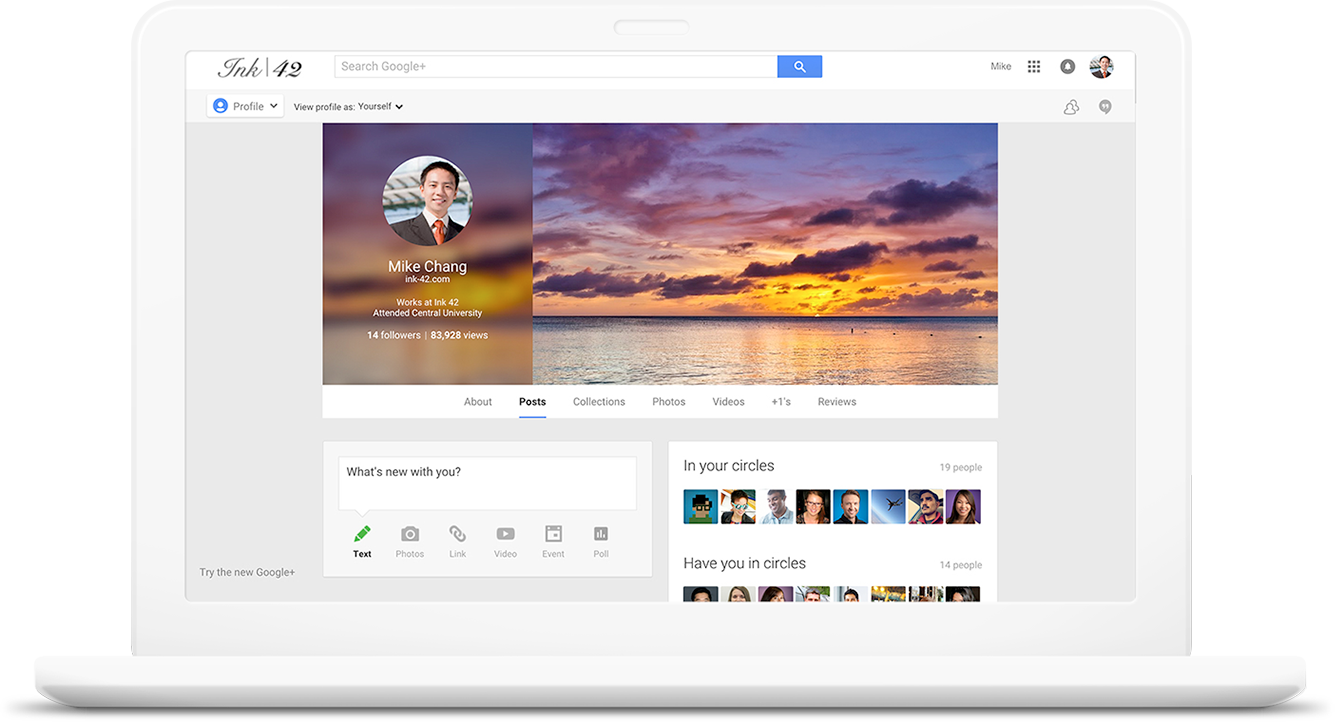1335x722 pixels.
Task: Open the Google apps grid icon
Action: click(1033, 66)
